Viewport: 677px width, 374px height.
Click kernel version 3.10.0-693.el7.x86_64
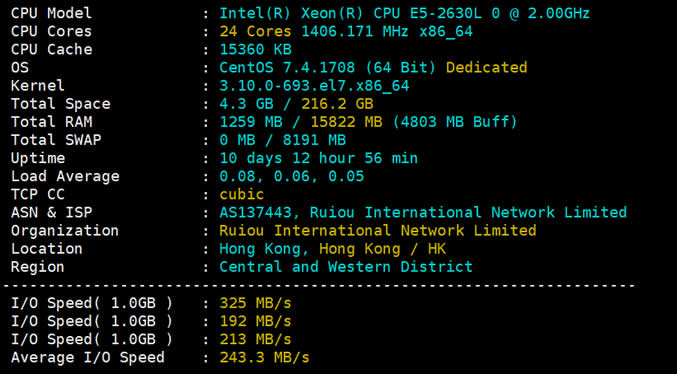click(x=314, y=86)
